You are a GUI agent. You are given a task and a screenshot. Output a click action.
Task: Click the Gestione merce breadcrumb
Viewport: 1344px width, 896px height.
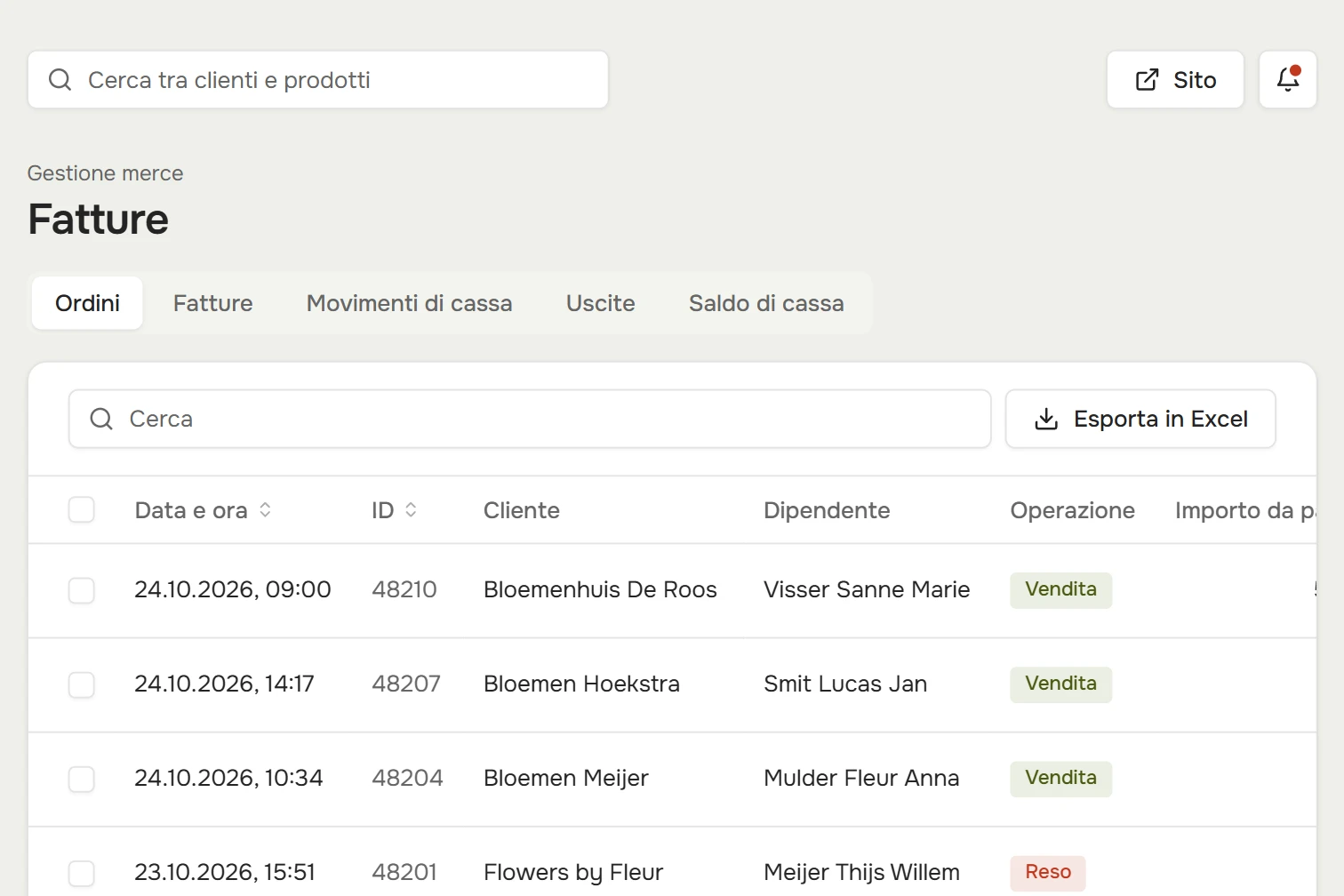pos(106,173)
